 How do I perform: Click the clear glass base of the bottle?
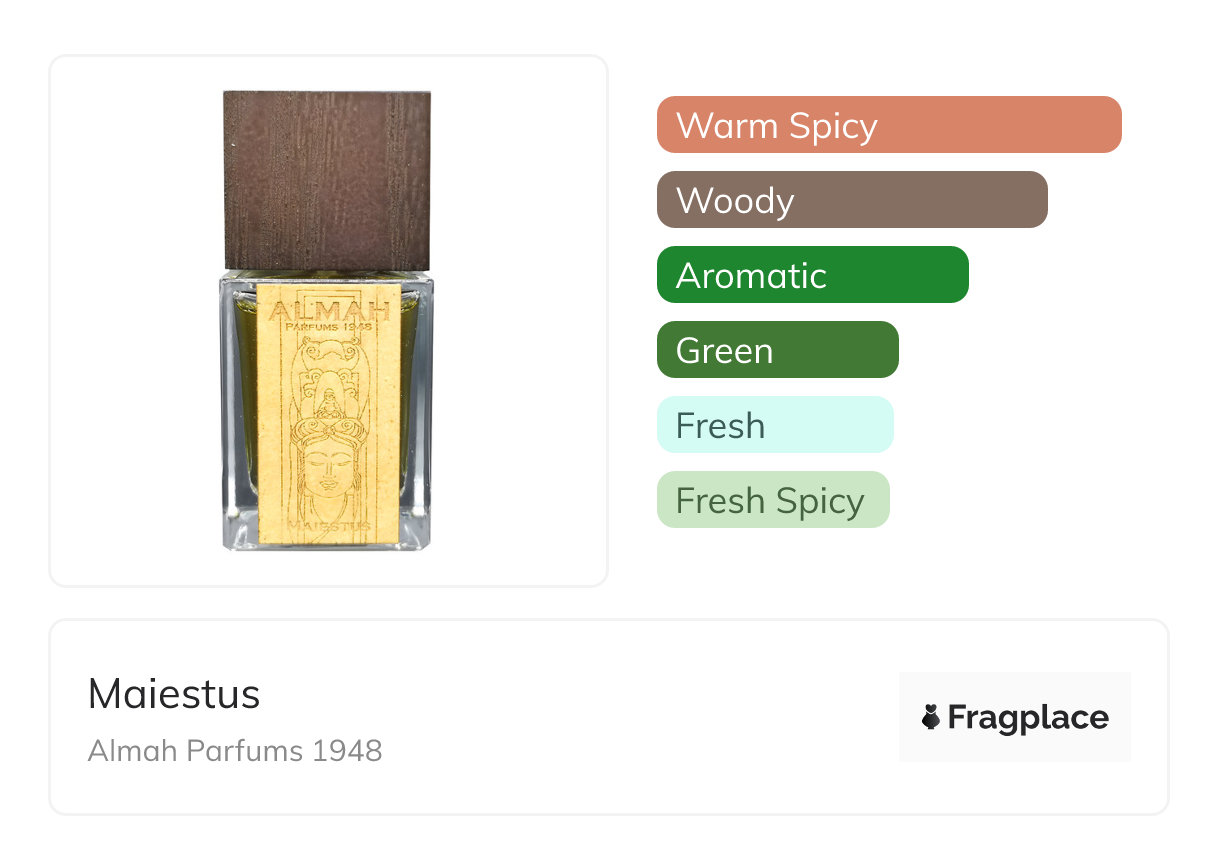[x=328, y=544]
